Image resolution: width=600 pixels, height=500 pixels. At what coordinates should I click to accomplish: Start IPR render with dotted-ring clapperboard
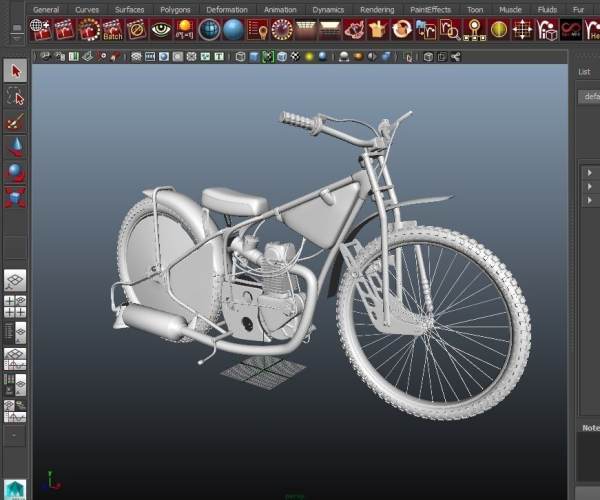[x=88, y=30]
